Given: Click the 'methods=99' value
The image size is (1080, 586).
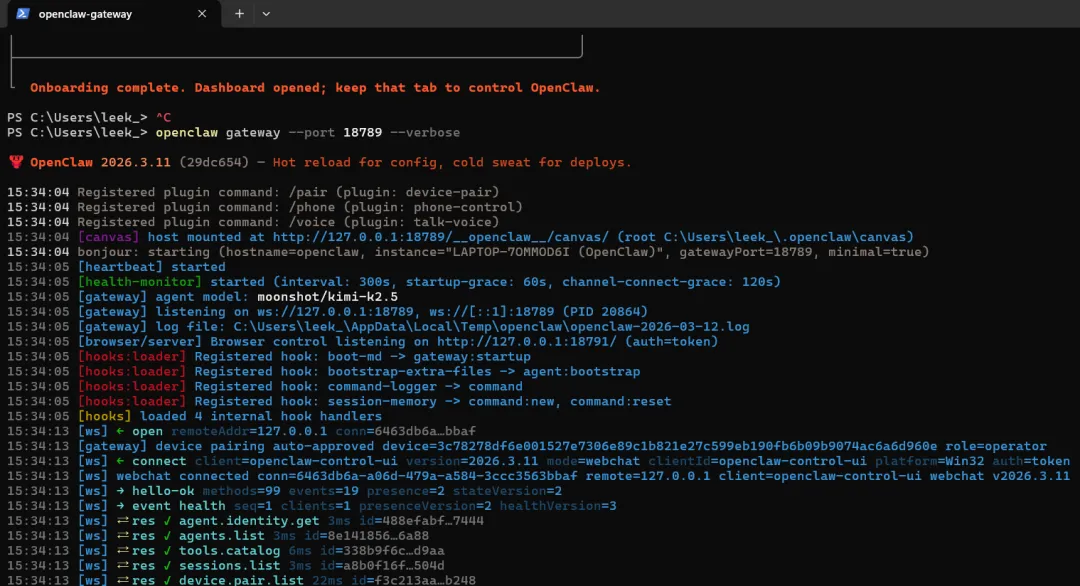Looking at the screenshot, I should (x=241, y=491).
